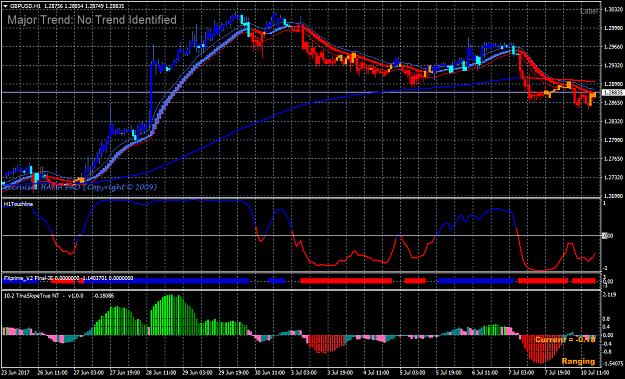
Task: Click the '4 Jul 11:00' time axis label
Action: pos(377,373)
